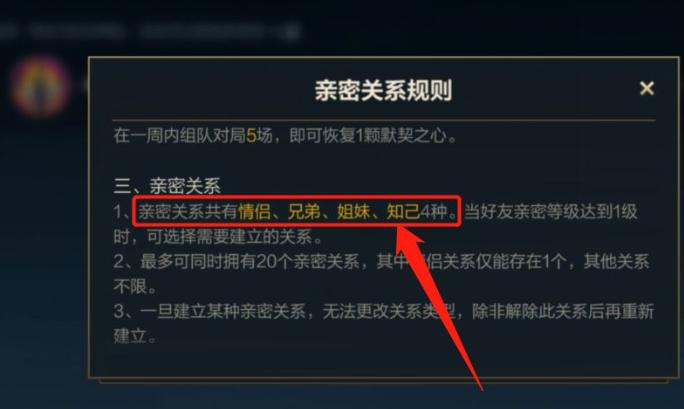Click the text 其他关系 in rule 2
This screenshot has width=684, height=409.
pos(616,262)
